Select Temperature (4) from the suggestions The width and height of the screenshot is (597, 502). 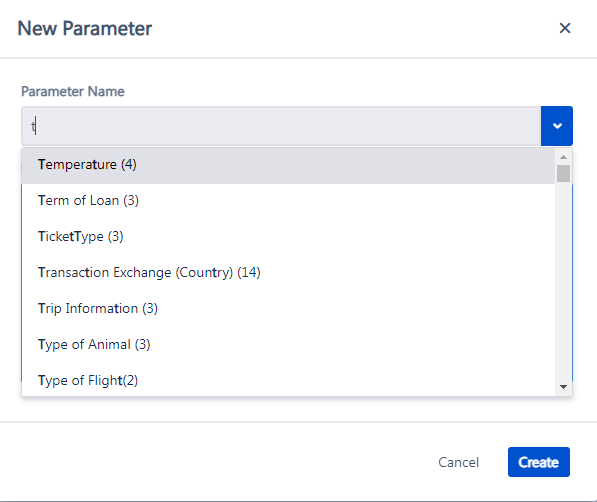[x=289, y=165]
